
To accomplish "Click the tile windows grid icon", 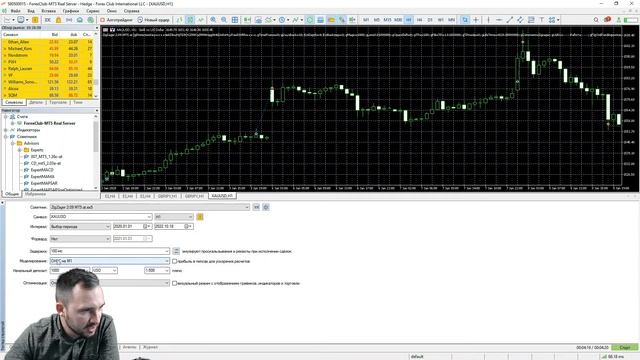I will coord(235,20).
